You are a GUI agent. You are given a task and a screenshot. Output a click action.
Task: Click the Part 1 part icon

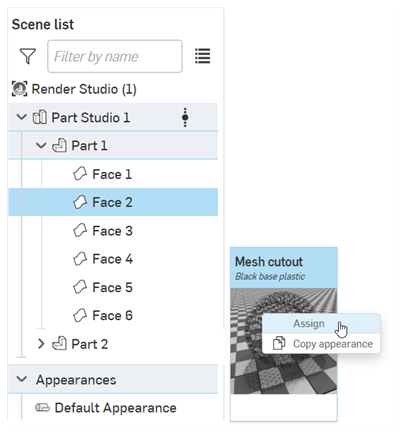tap(60, 146)
